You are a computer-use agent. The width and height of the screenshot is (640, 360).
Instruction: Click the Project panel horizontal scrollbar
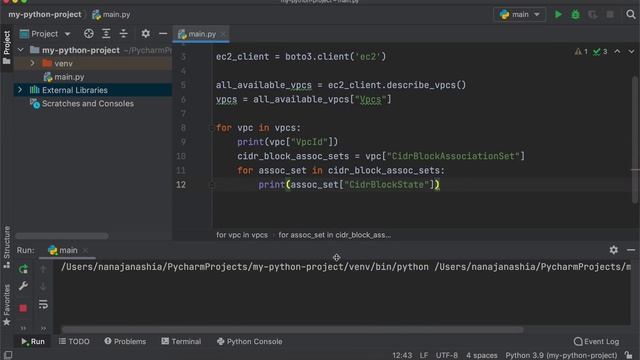(62, 236)
